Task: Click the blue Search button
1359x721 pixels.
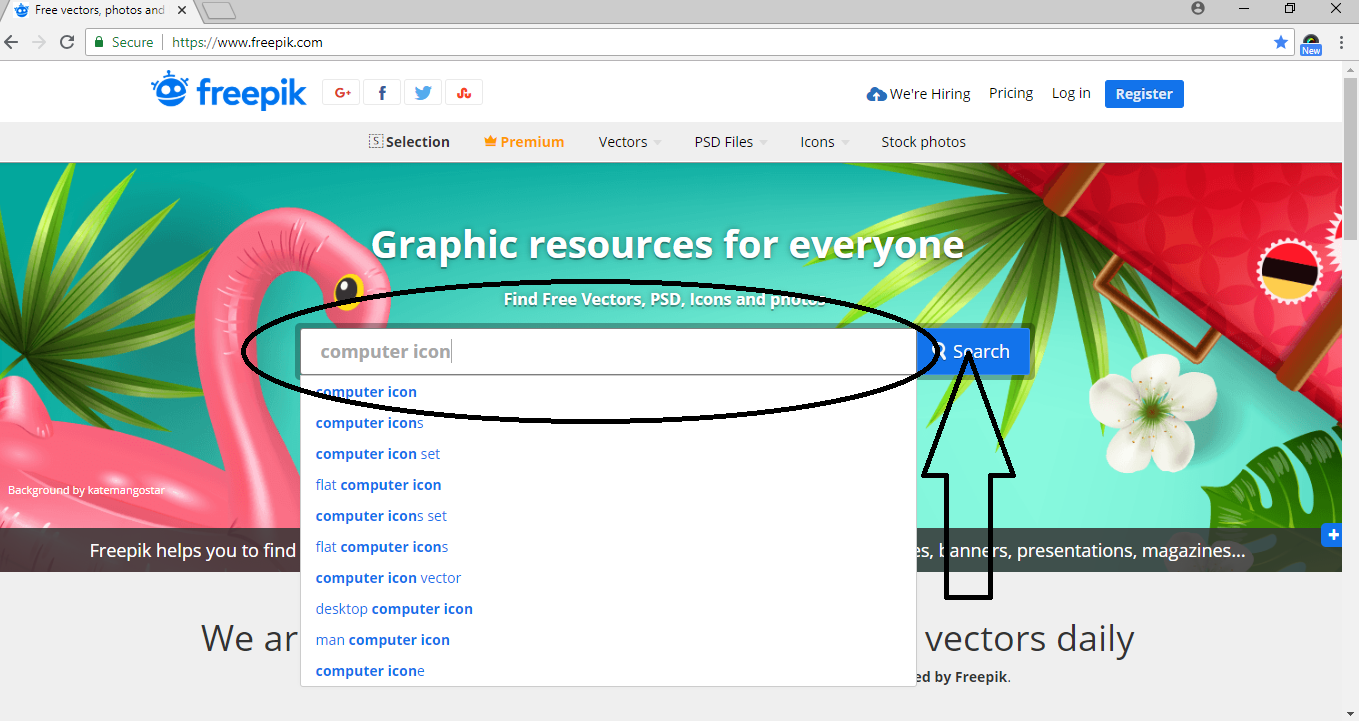Action: click(x=972, y=351)
